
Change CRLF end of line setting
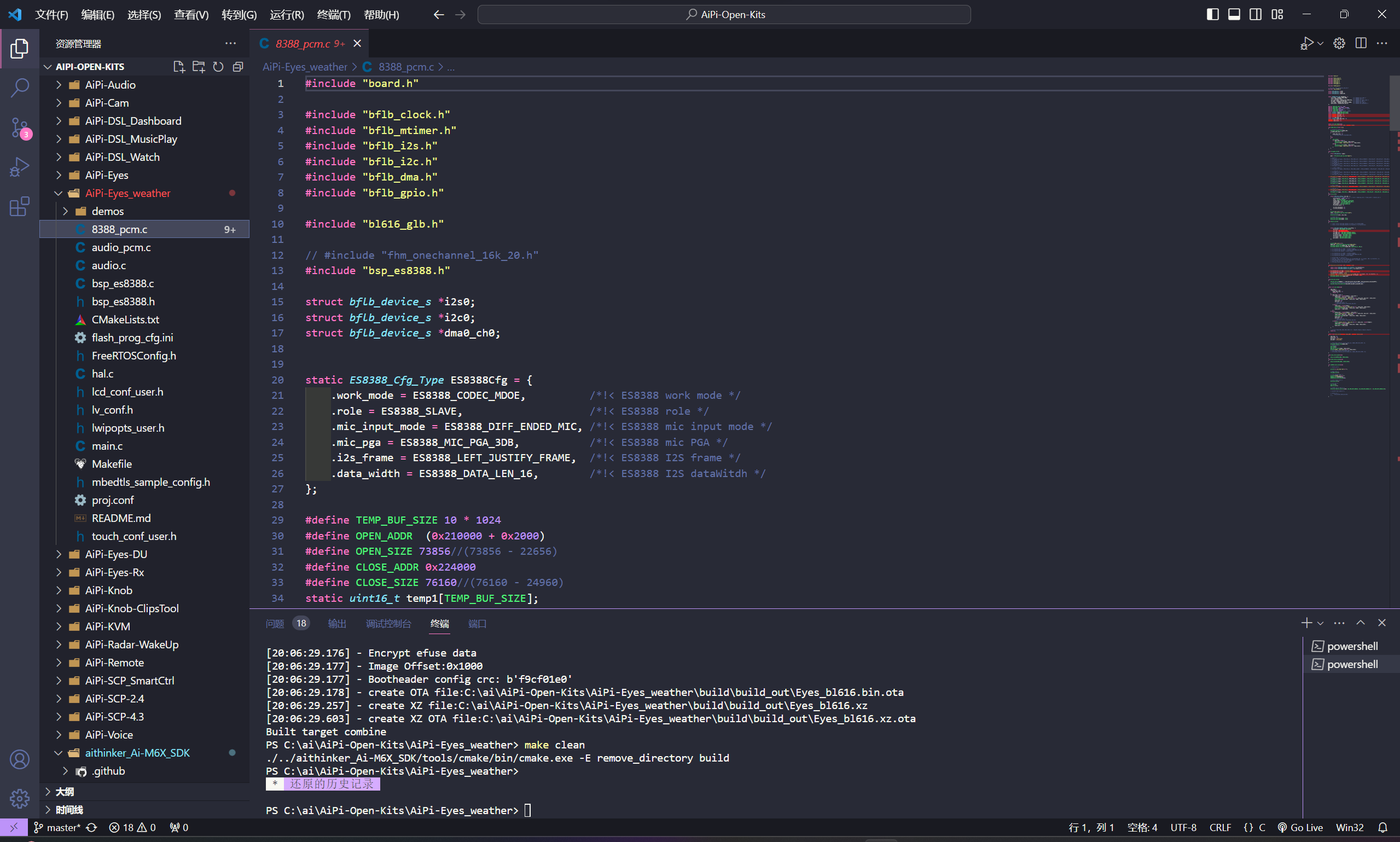1220,827
